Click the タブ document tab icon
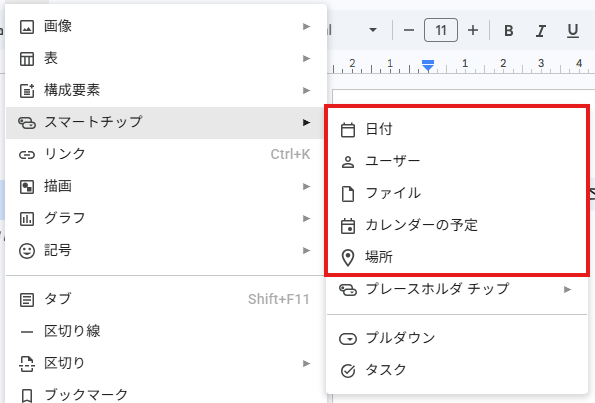Screen dimensions: 595x403 pos(27,300)
